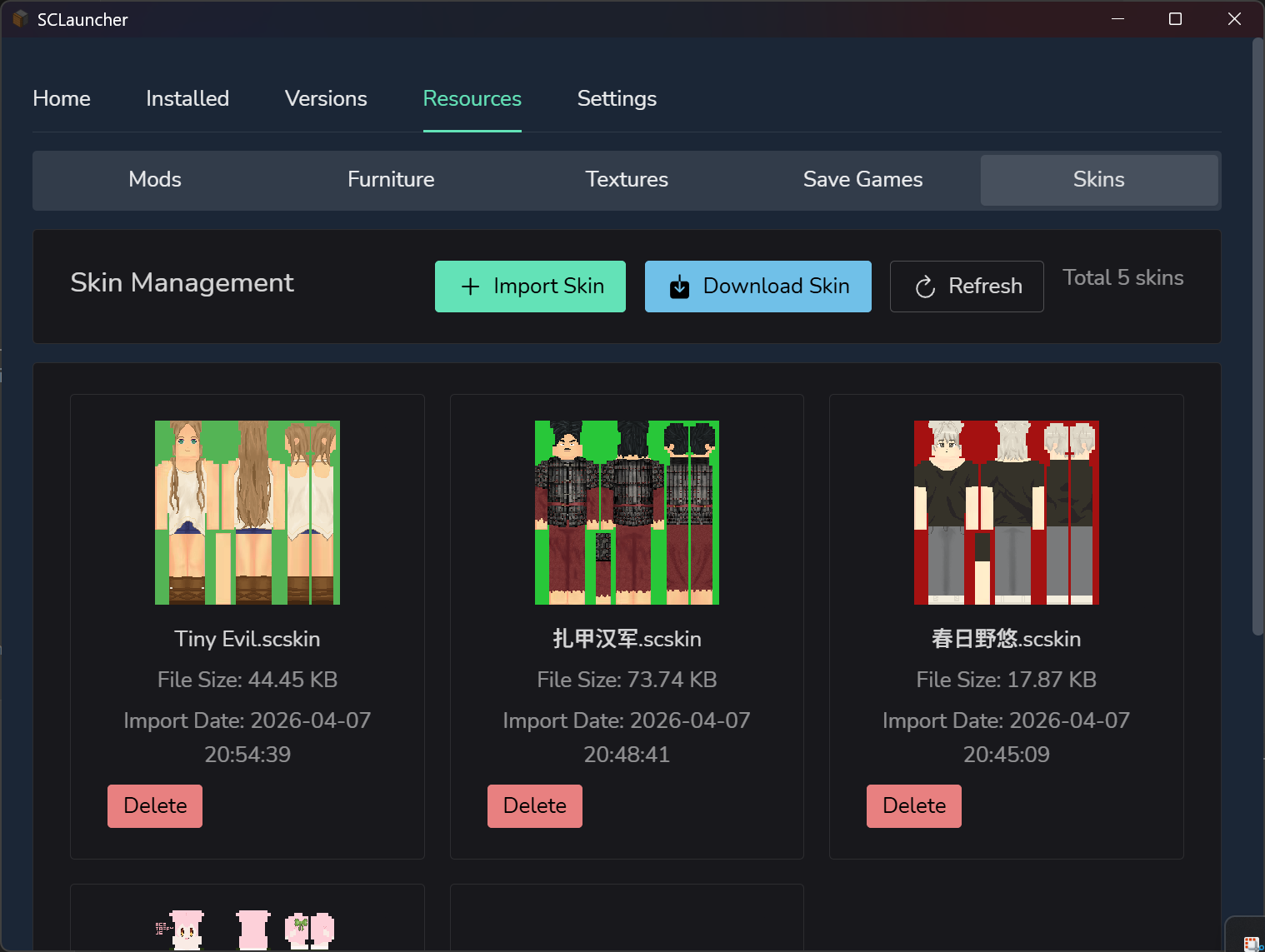Select the Resources tab
The image size is (1265, 952).
pos(472,98)
